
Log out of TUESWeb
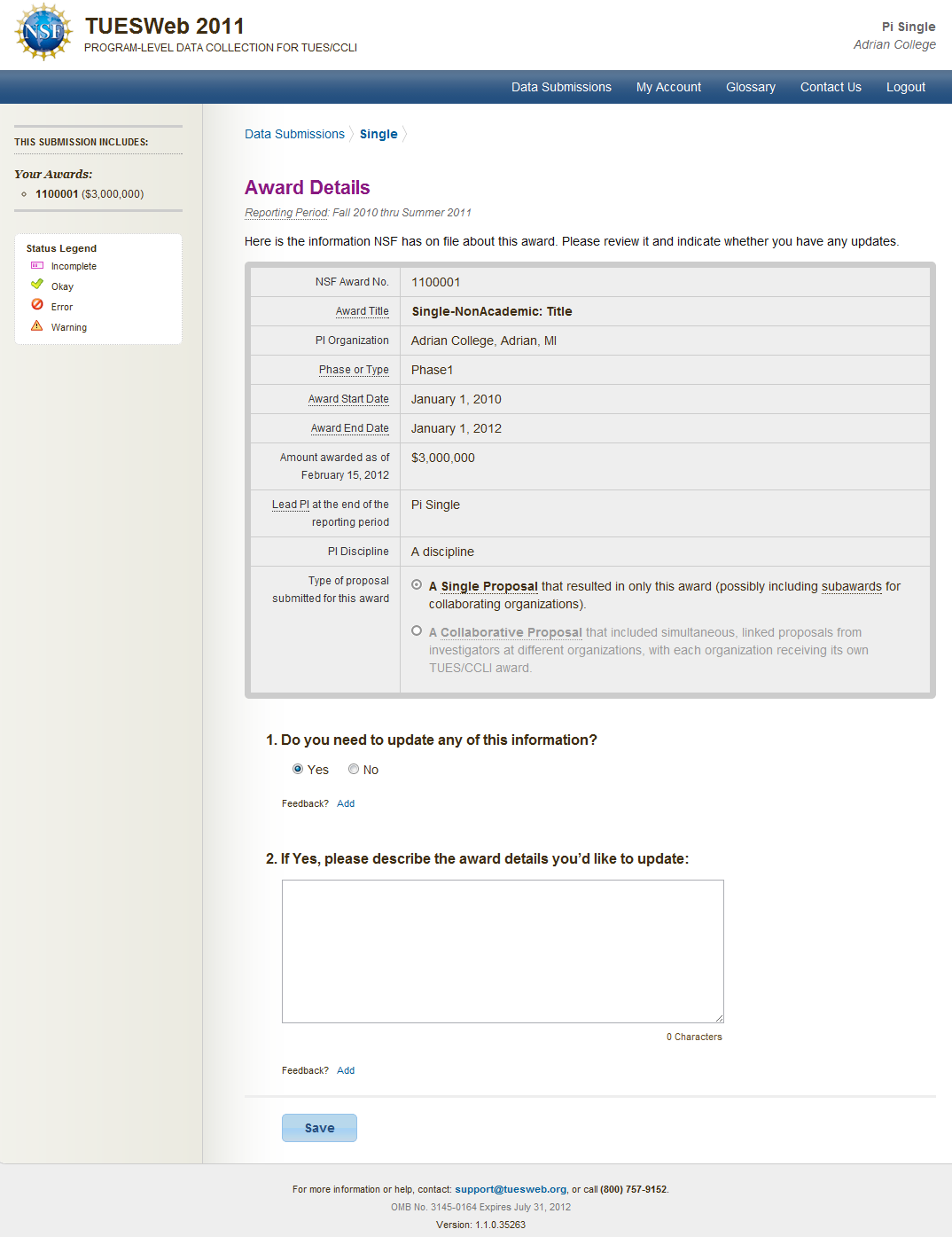pos(905,87)
